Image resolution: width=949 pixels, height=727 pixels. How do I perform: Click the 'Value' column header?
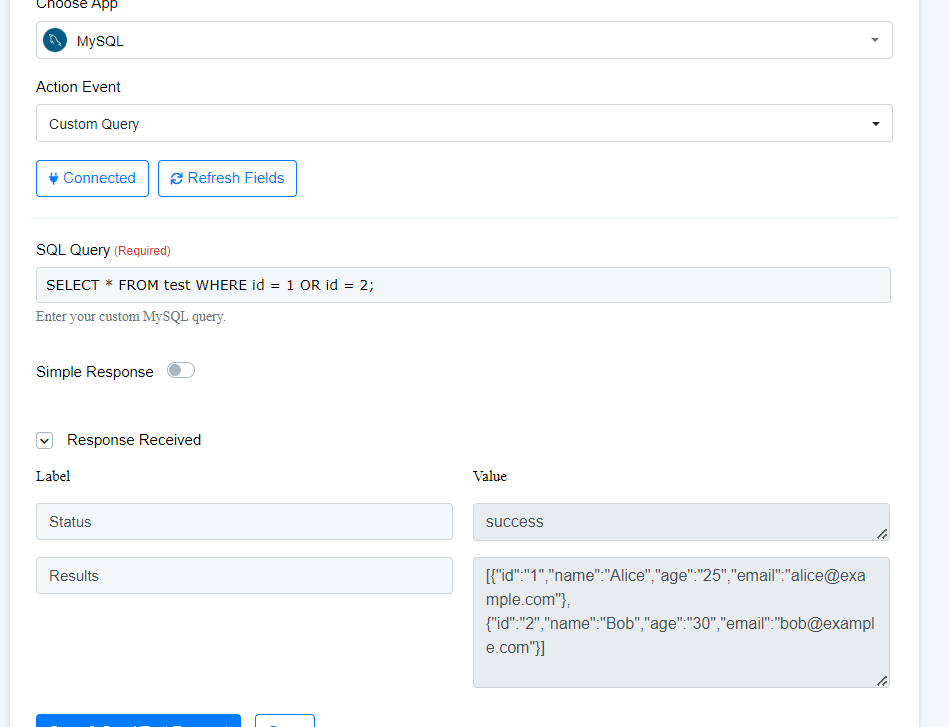point(490,476)
